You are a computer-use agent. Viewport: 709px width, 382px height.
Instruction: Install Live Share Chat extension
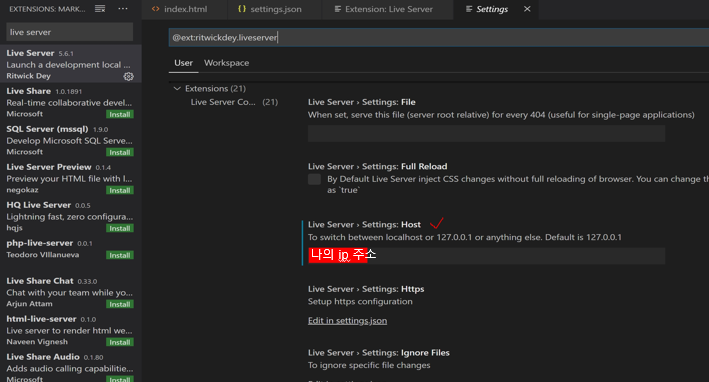[x=120, y=304]
